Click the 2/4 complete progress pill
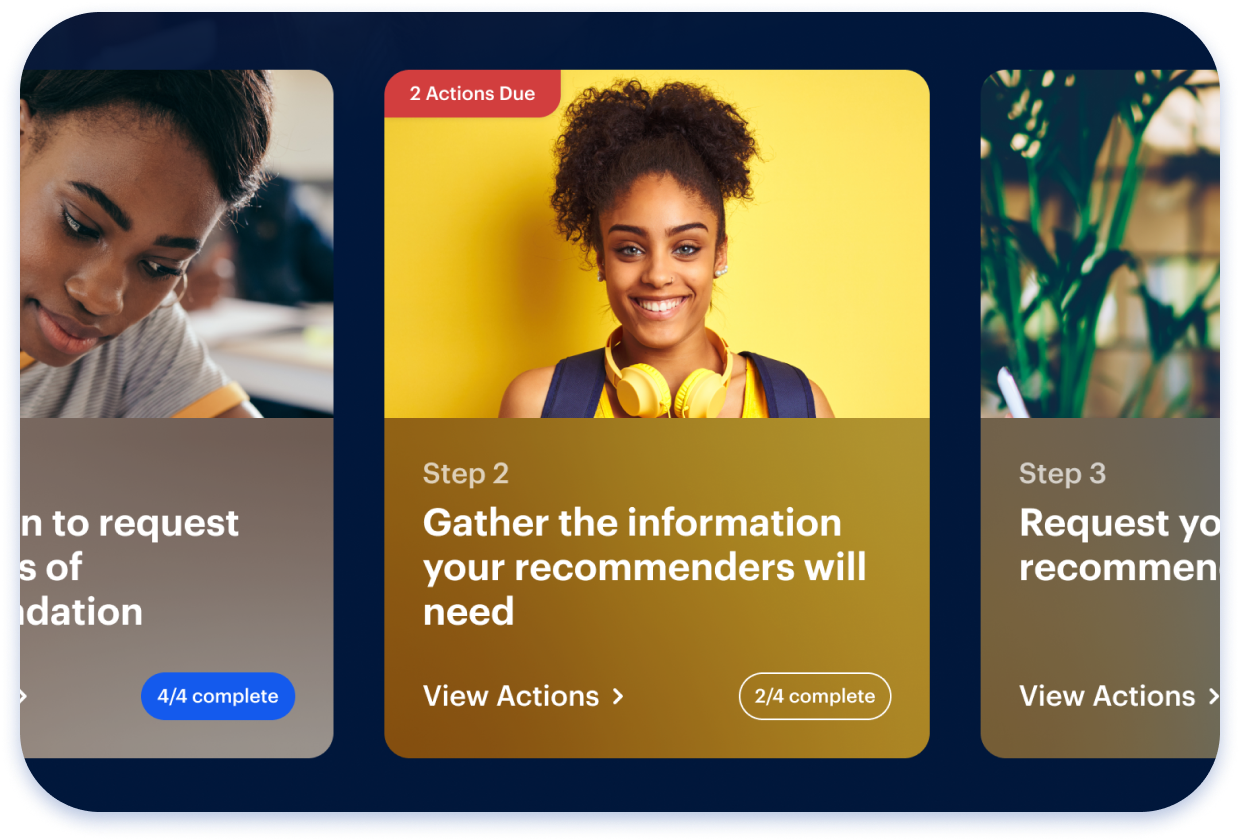The width and height of the screenshot is (1240, 840). click(x=815, y=696)
